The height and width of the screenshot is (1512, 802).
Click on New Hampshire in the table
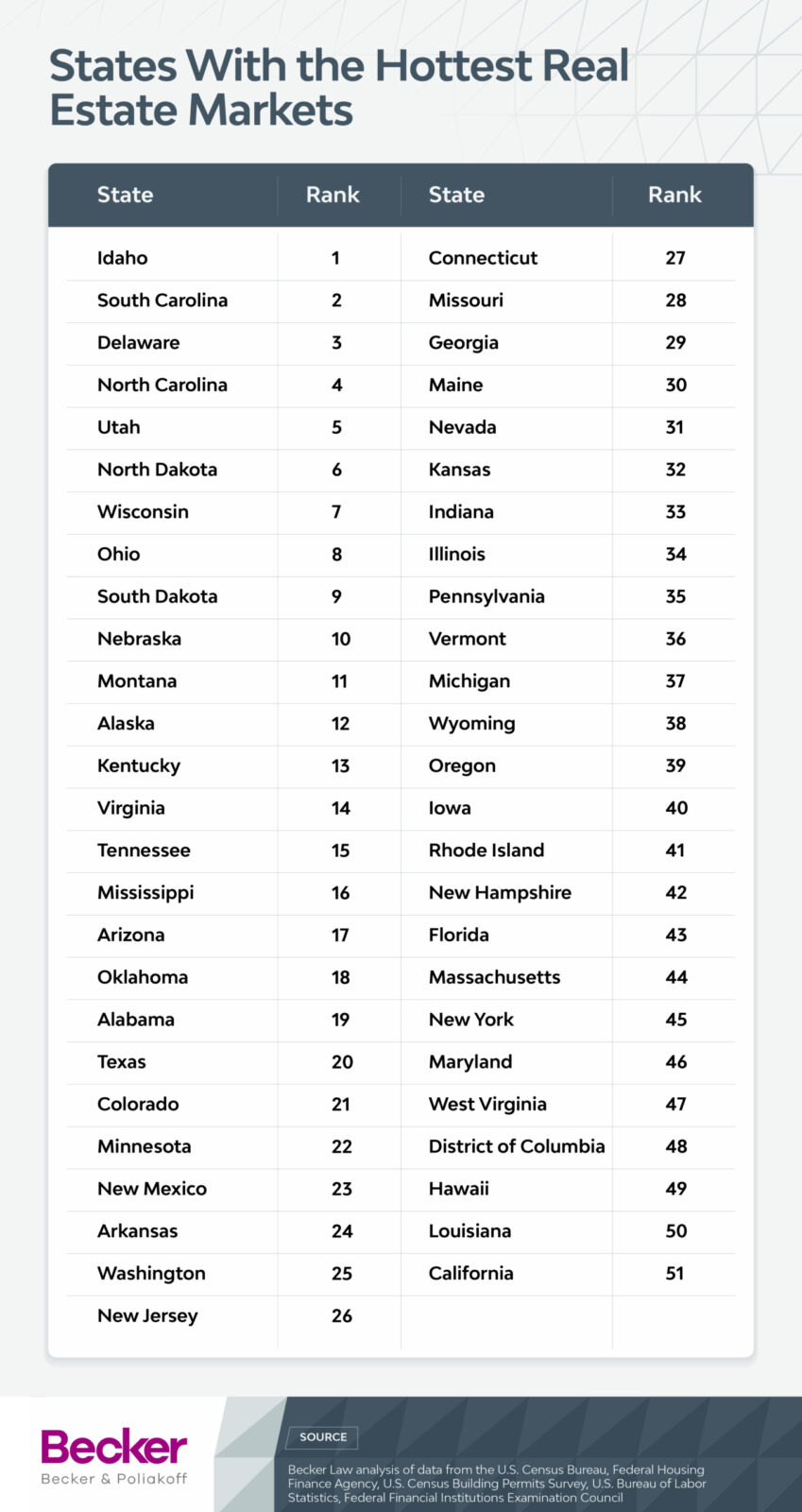click(x=500, y=892)
